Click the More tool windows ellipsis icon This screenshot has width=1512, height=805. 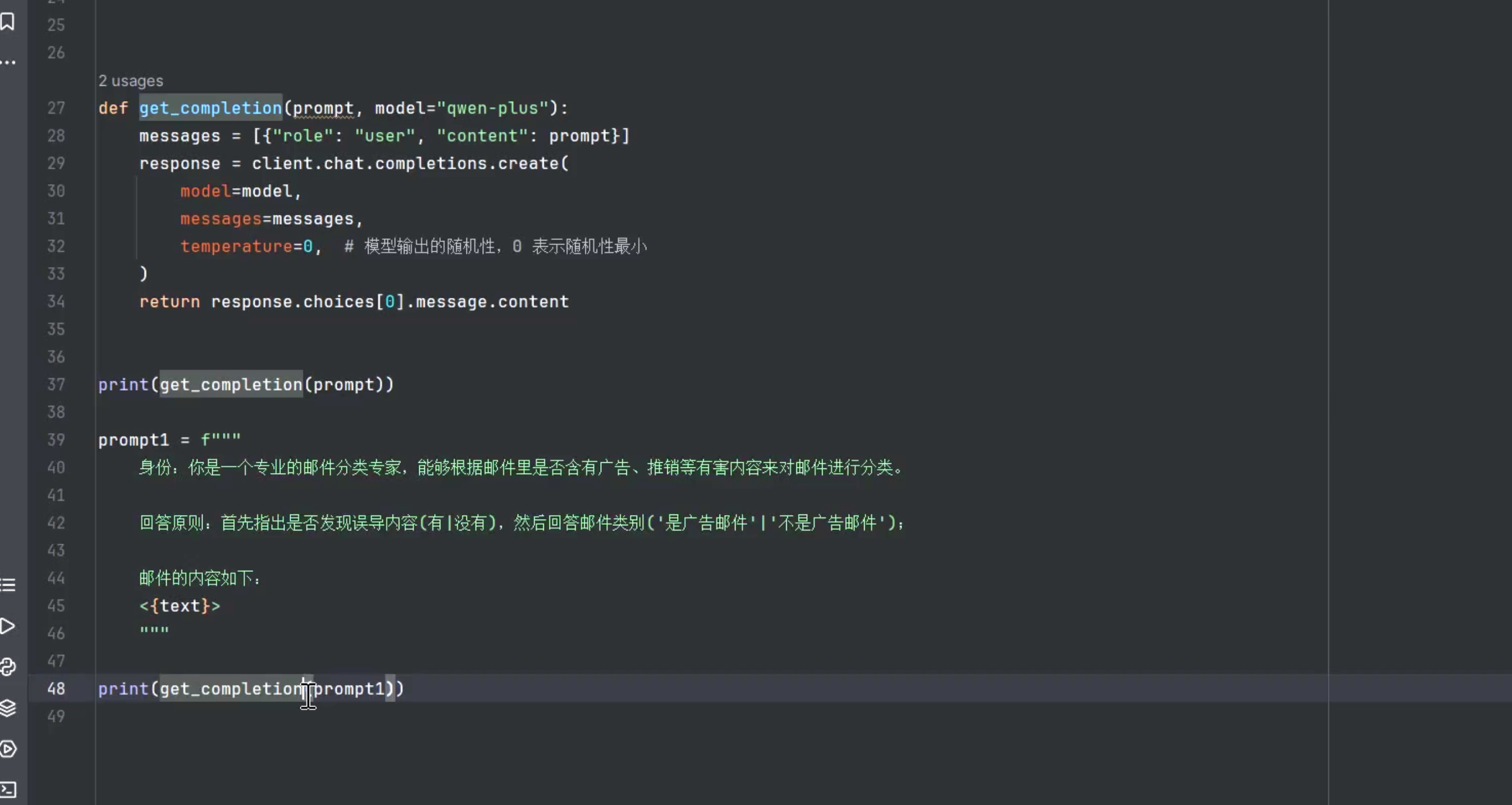7,62
